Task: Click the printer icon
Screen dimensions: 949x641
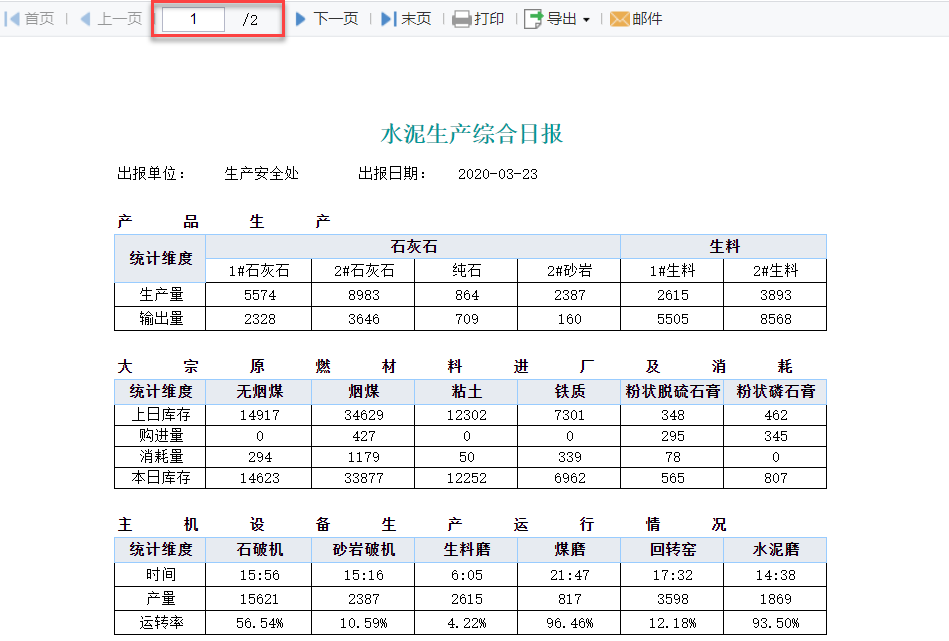Action: (x=462, y=19)
